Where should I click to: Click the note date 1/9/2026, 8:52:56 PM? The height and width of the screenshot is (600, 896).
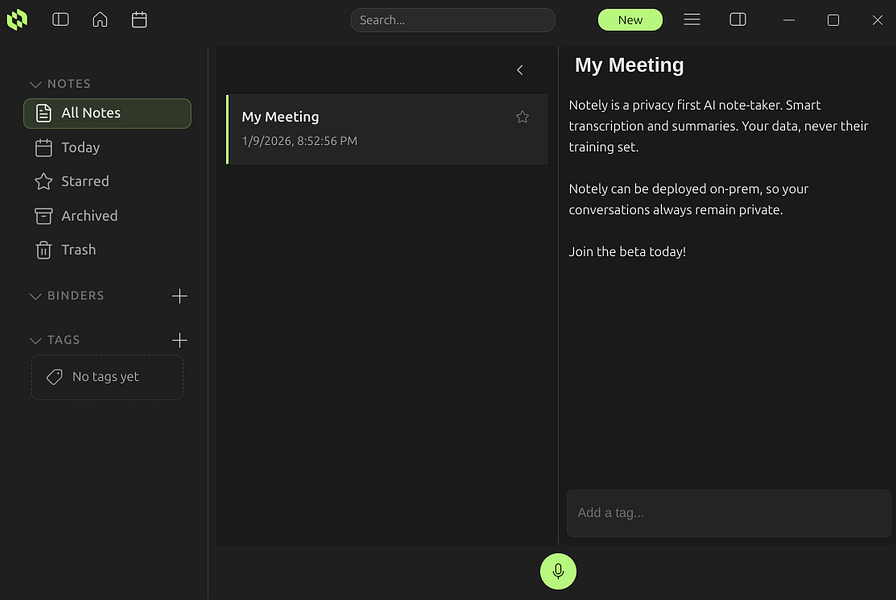[x=299, y=141]
